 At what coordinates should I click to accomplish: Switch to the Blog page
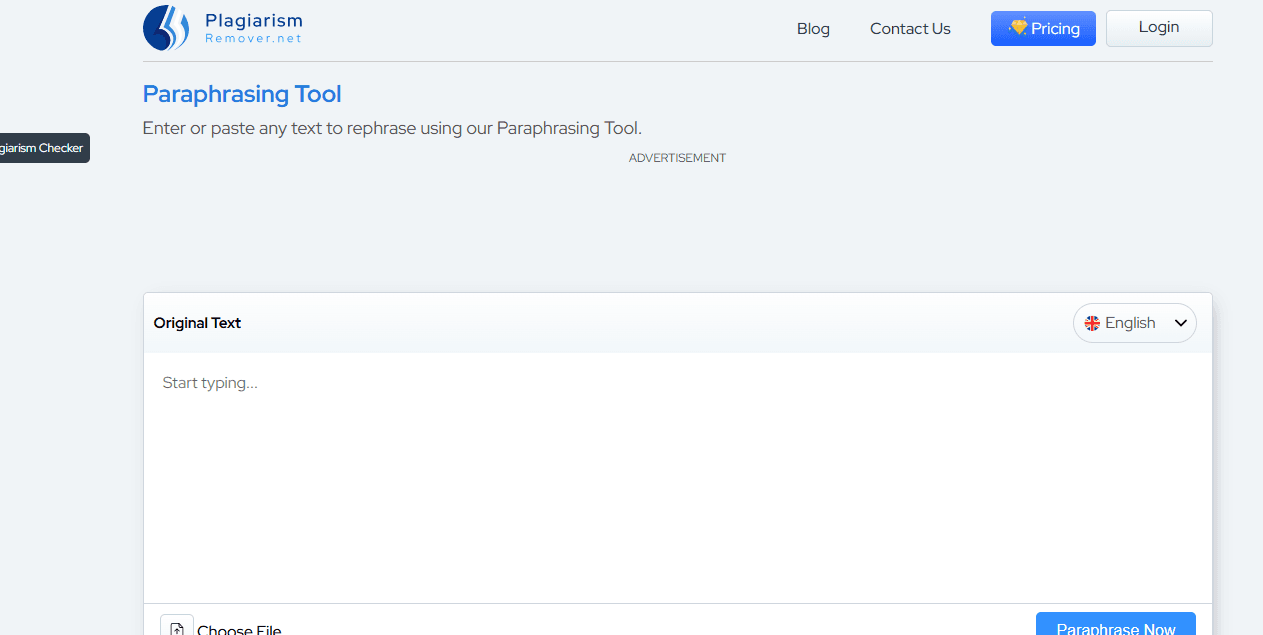[812, 28]
